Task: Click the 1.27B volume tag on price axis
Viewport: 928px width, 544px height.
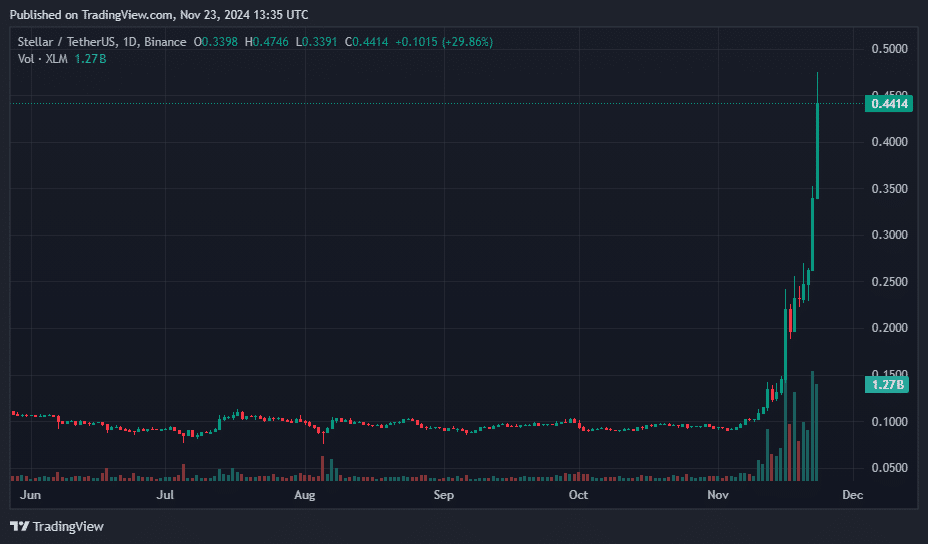Action: (887, 384)
